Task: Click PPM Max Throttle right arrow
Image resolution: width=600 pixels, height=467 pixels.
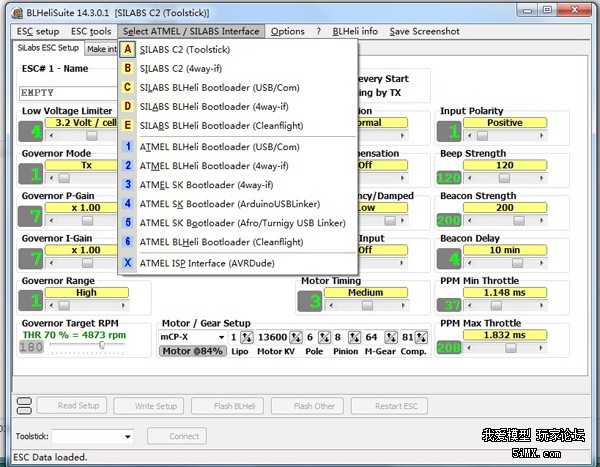Action: (540, 348)
